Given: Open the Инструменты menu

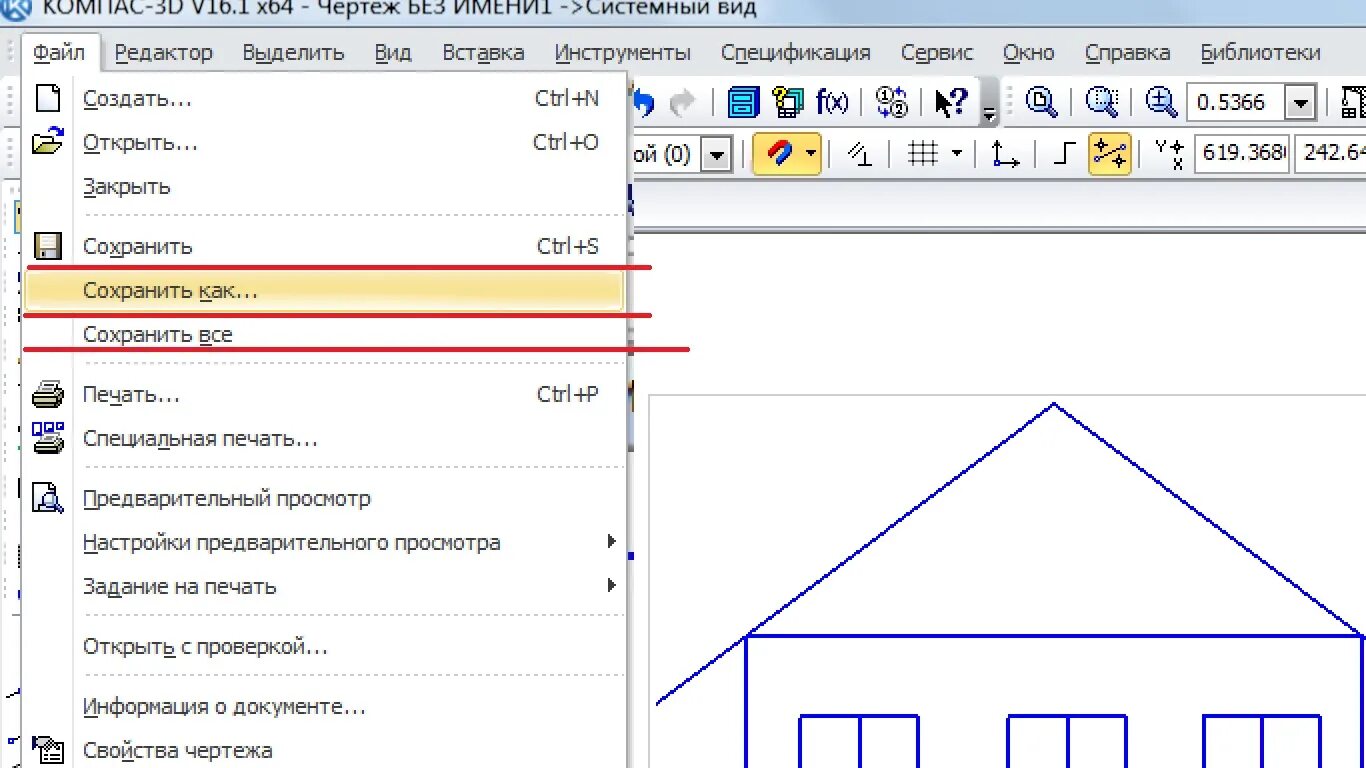Looking at the screenshot, I should tap(623, 52).
